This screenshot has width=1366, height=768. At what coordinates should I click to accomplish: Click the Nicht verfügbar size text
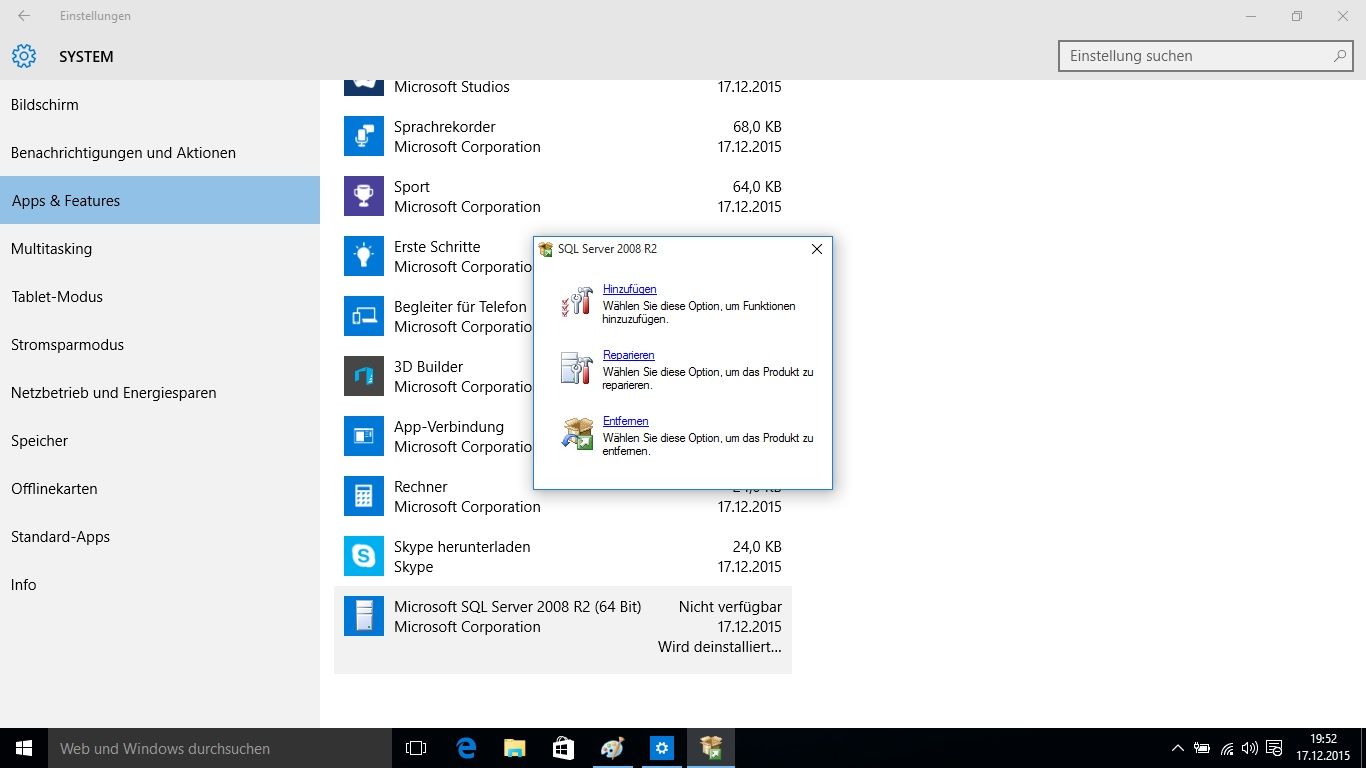(730, 607)
